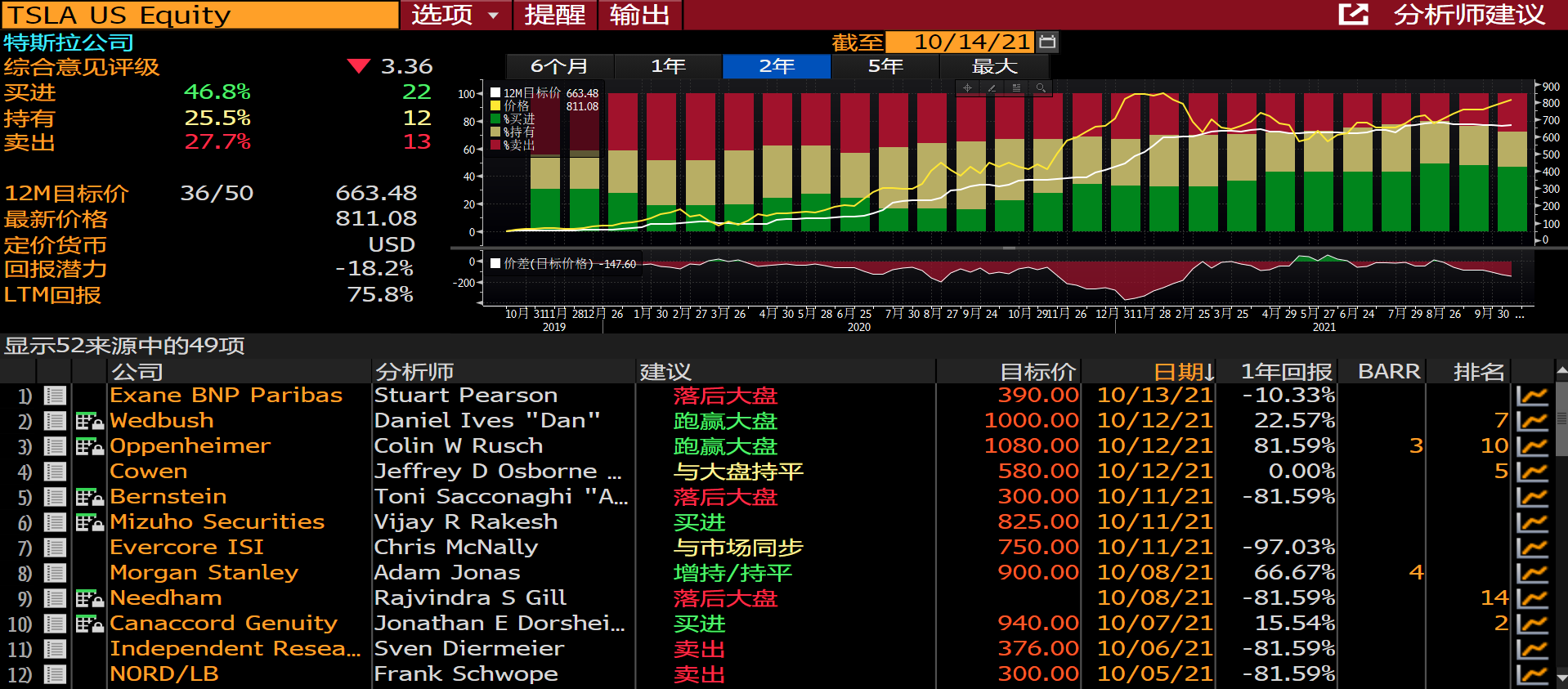Toggle the 价格 series in chart legend

point(495,106)
